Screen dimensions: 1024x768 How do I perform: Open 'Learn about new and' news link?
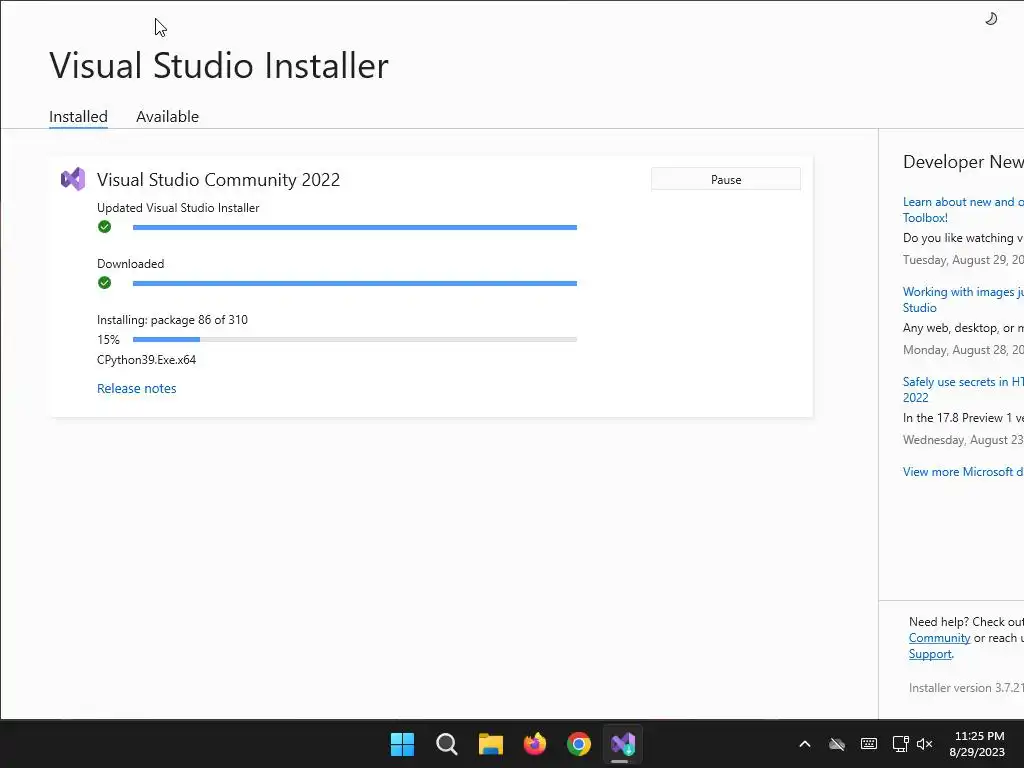pos(963,210)
